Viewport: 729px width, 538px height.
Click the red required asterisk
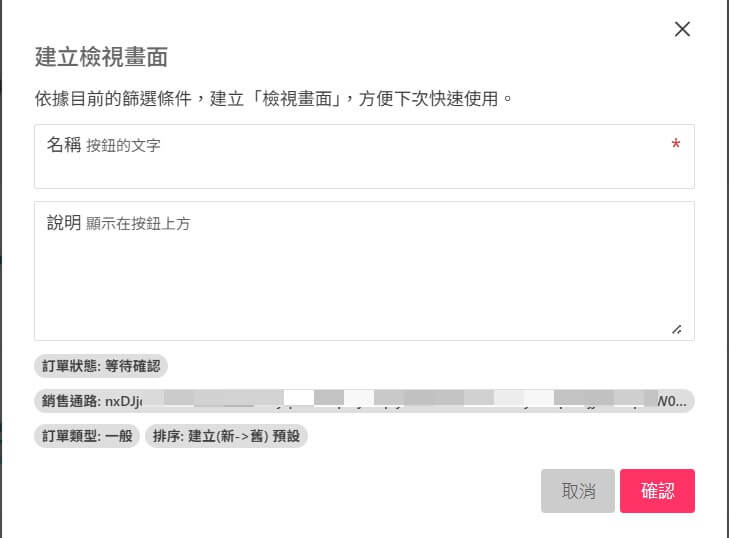tap(676, 146)
